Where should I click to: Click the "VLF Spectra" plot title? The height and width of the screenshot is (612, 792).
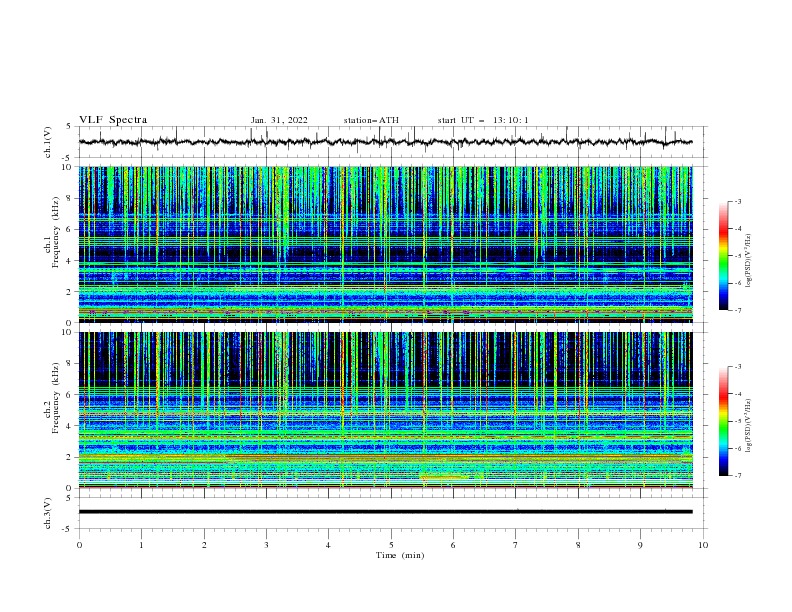(x=113, y=120)
